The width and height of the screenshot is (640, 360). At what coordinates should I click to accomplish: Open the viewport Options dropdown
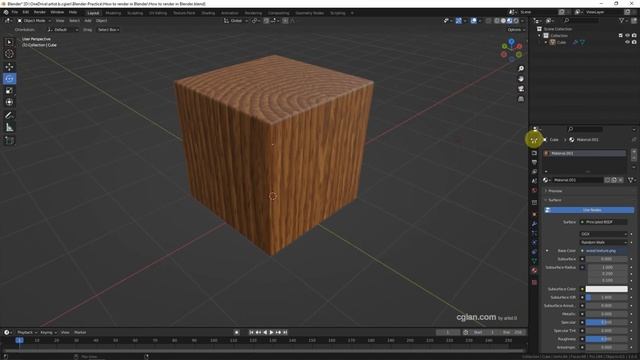(x=516, y=30)
